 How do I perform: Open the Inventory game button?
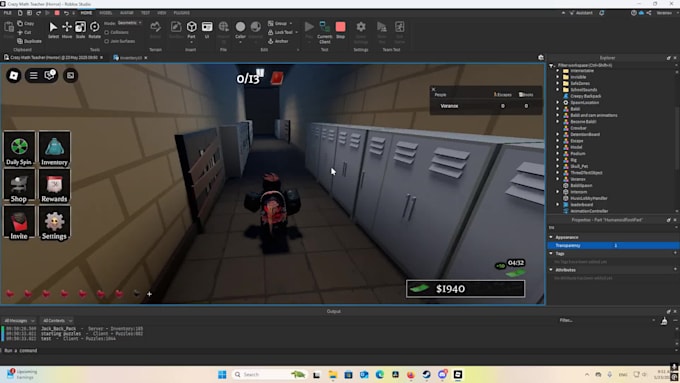click(x=54, y=149)
